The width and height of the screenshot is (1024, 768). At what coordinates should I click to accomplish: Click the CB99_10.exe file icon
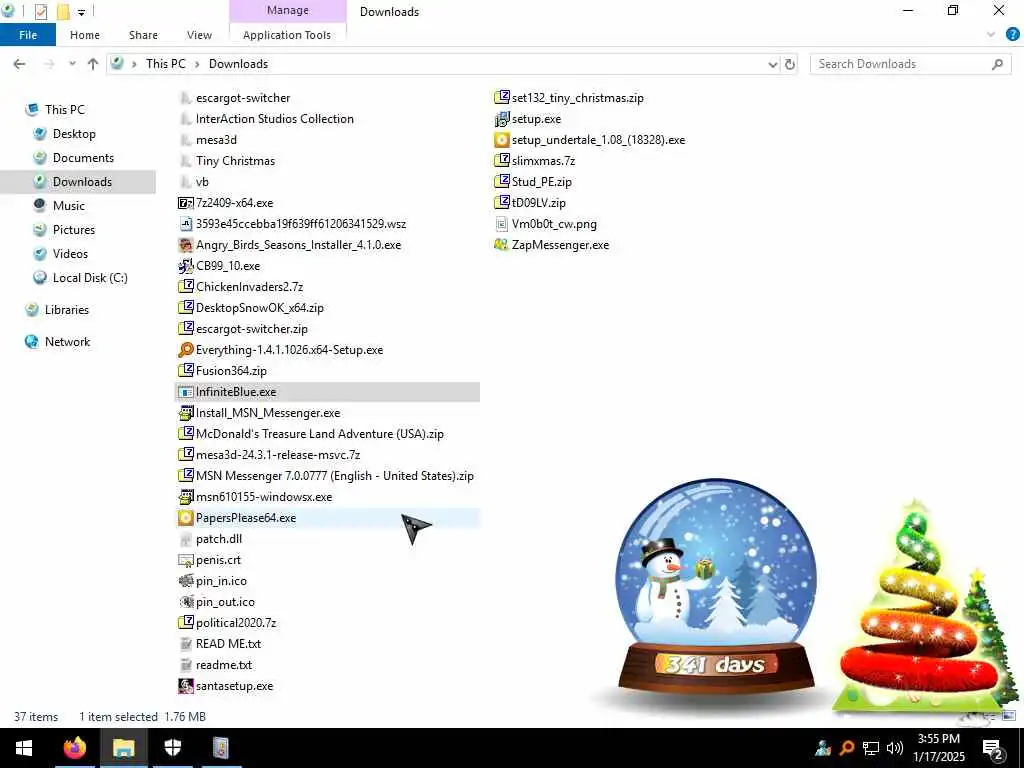(x=185, y=266)
